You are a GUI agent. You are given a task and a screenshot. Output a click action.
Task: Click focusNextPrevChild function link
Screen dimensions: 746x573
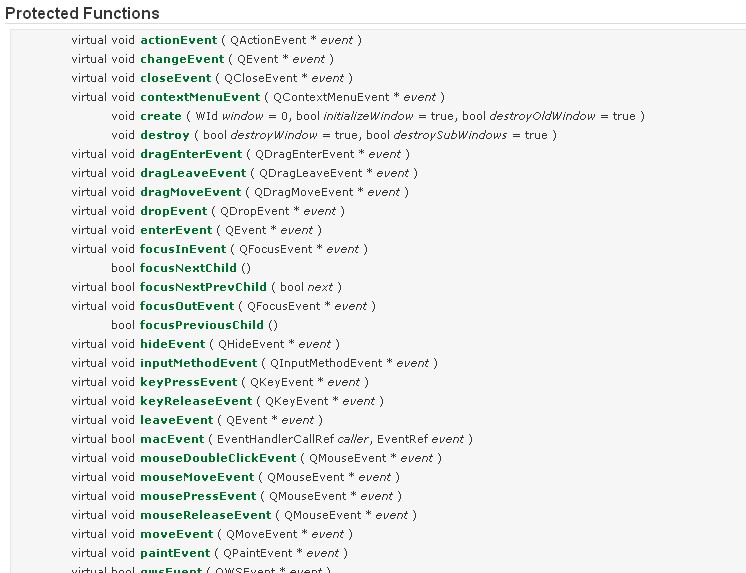[x=204, y=287]
